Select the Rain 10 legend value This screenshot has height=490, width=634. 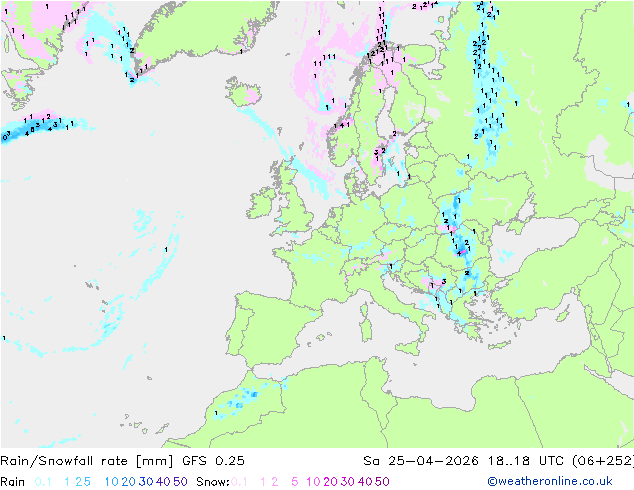pos(111,482)
